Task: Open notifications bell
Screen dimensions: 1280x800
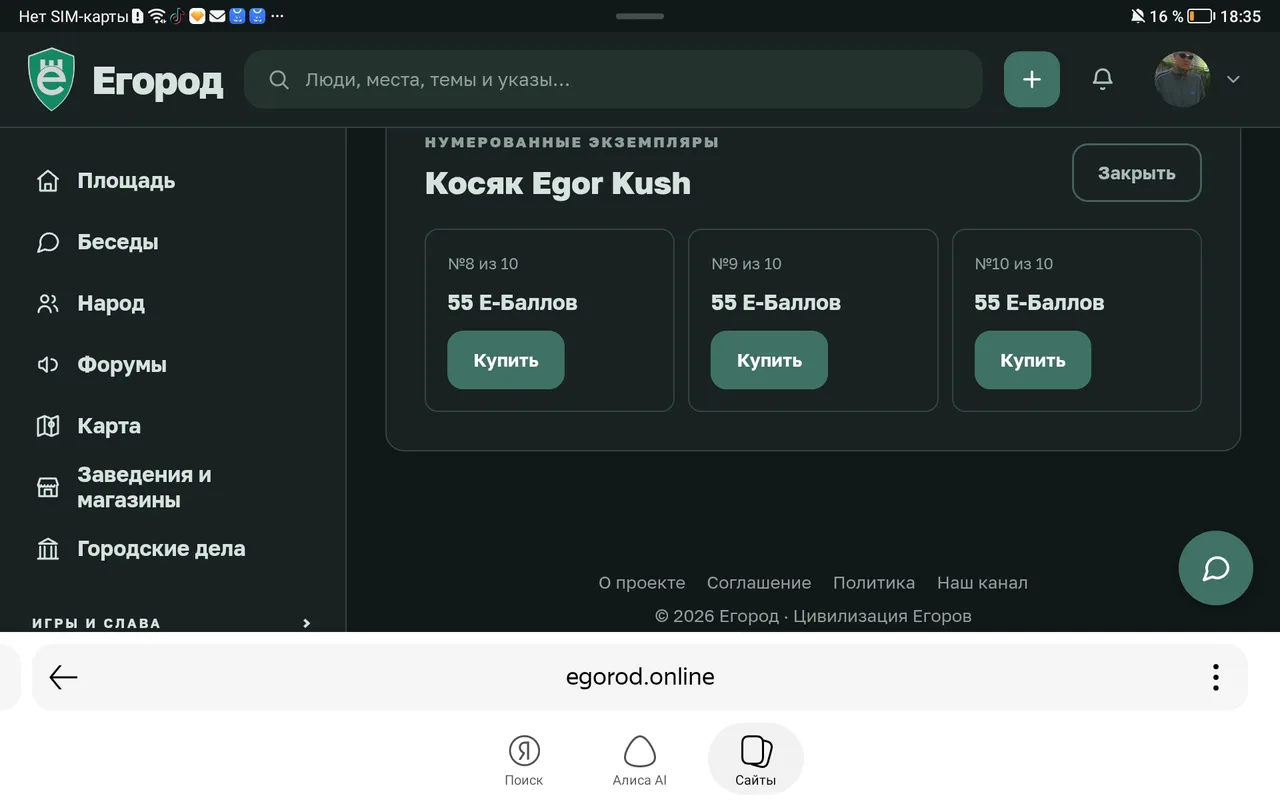Action: tap(1102, 79)
